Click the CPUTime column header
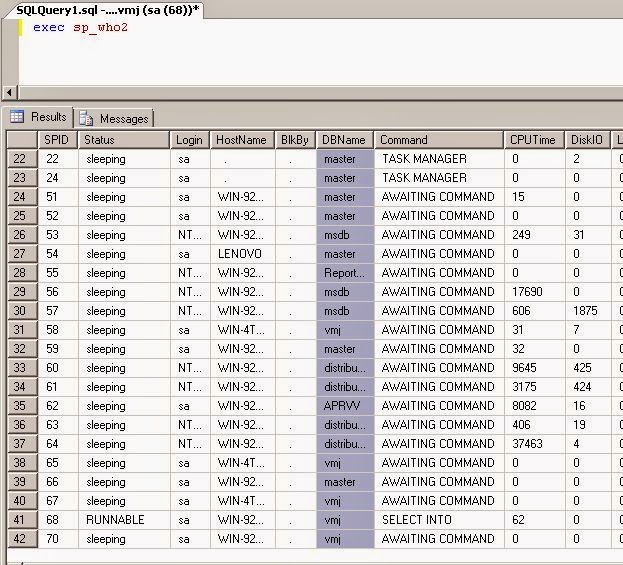Viewport: 623px width, 565px height. (x=534, y=140)
